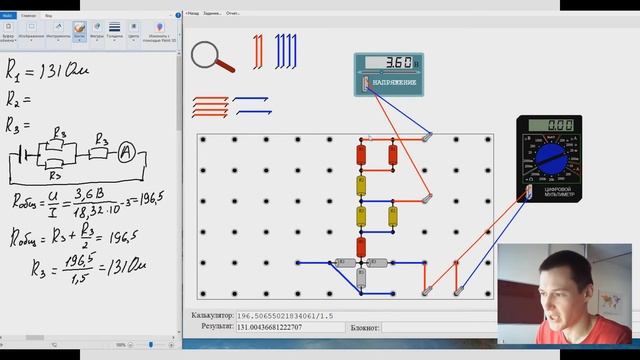Click the Результат output field
The width and height of the screenshot is (640, 360).
[x=291, y=327]
